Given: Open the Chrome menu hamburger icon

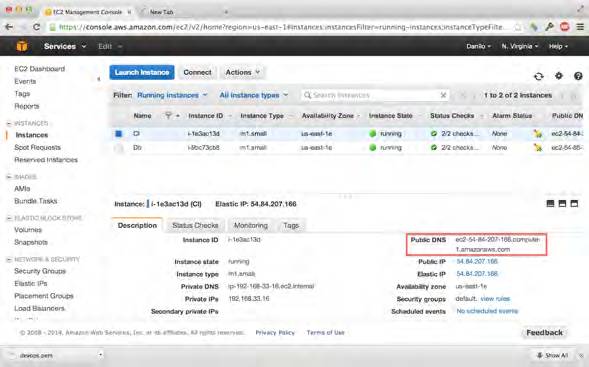Looking at the screenshot, I should coord(580,27).
